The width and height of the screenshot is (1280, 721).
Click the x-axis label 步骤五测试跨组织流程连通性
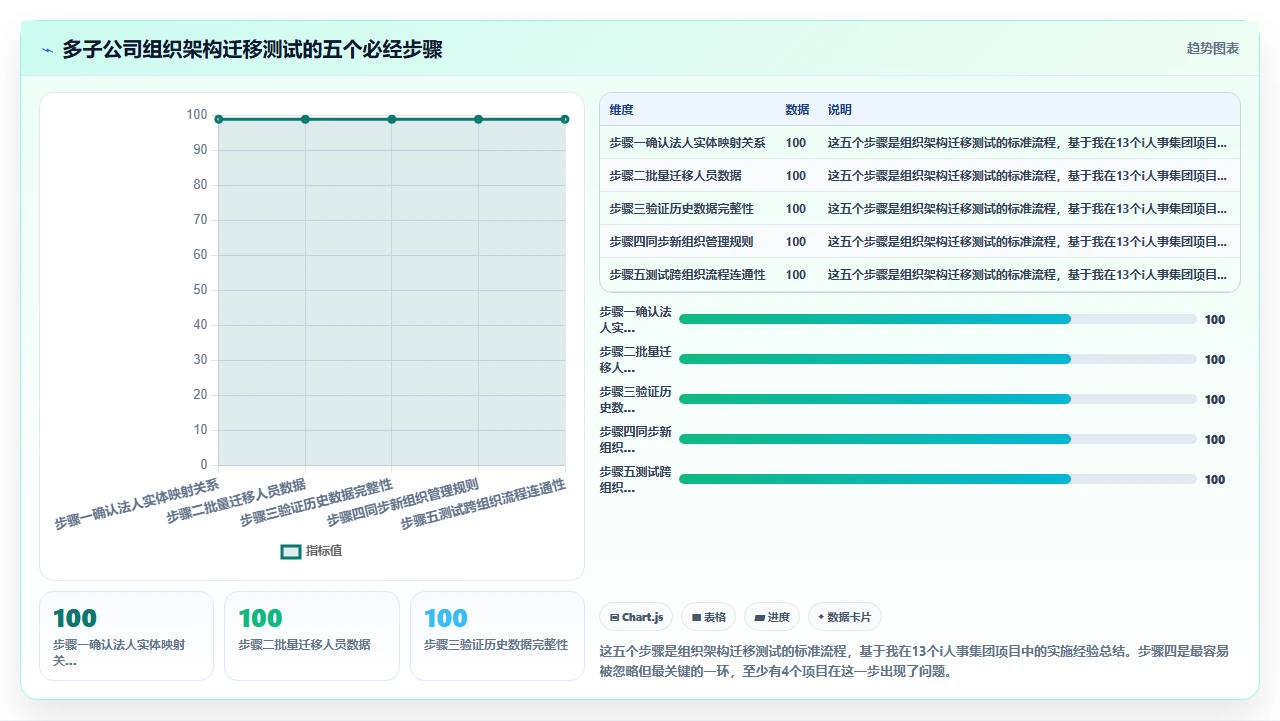tap(484, 505)
